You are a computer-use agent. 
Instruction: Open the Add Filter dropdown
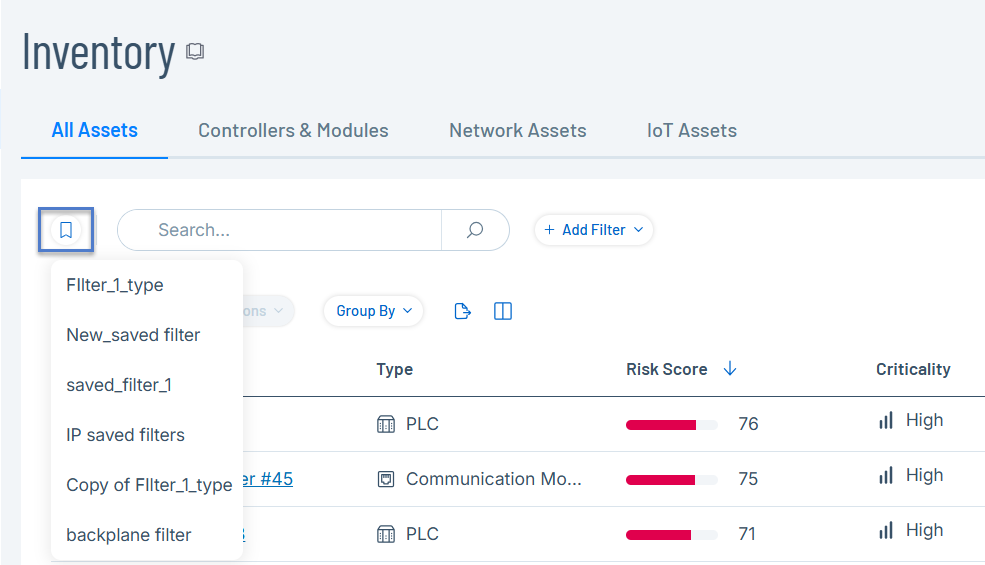click(594, 230)
